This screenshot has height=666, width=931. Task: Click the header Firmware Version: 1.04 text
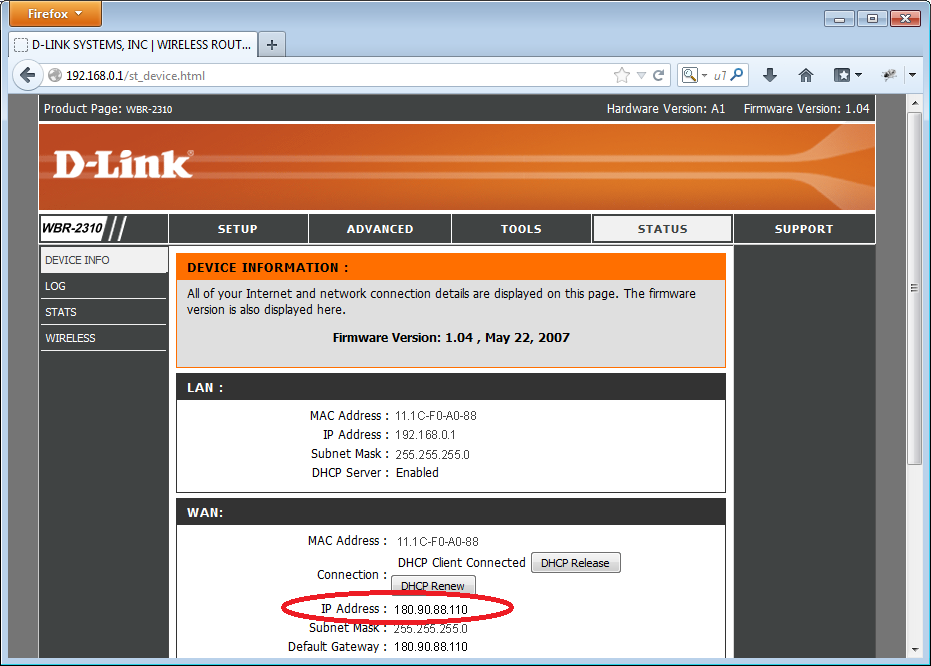pyautogui.click(x=806, y=109)
